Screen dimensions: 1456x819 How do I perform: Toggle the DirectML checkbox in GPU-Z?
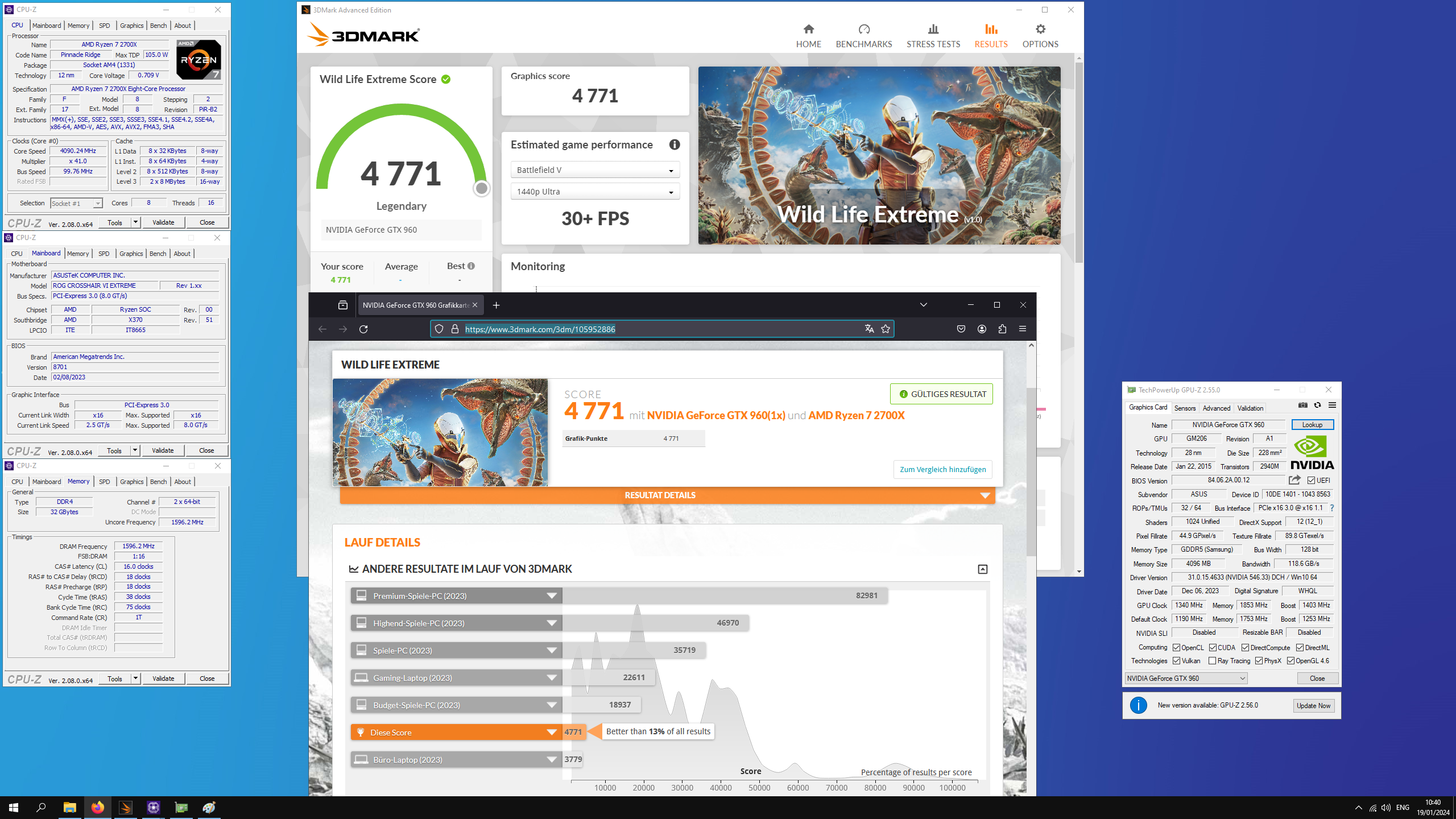click(1300, 648)
